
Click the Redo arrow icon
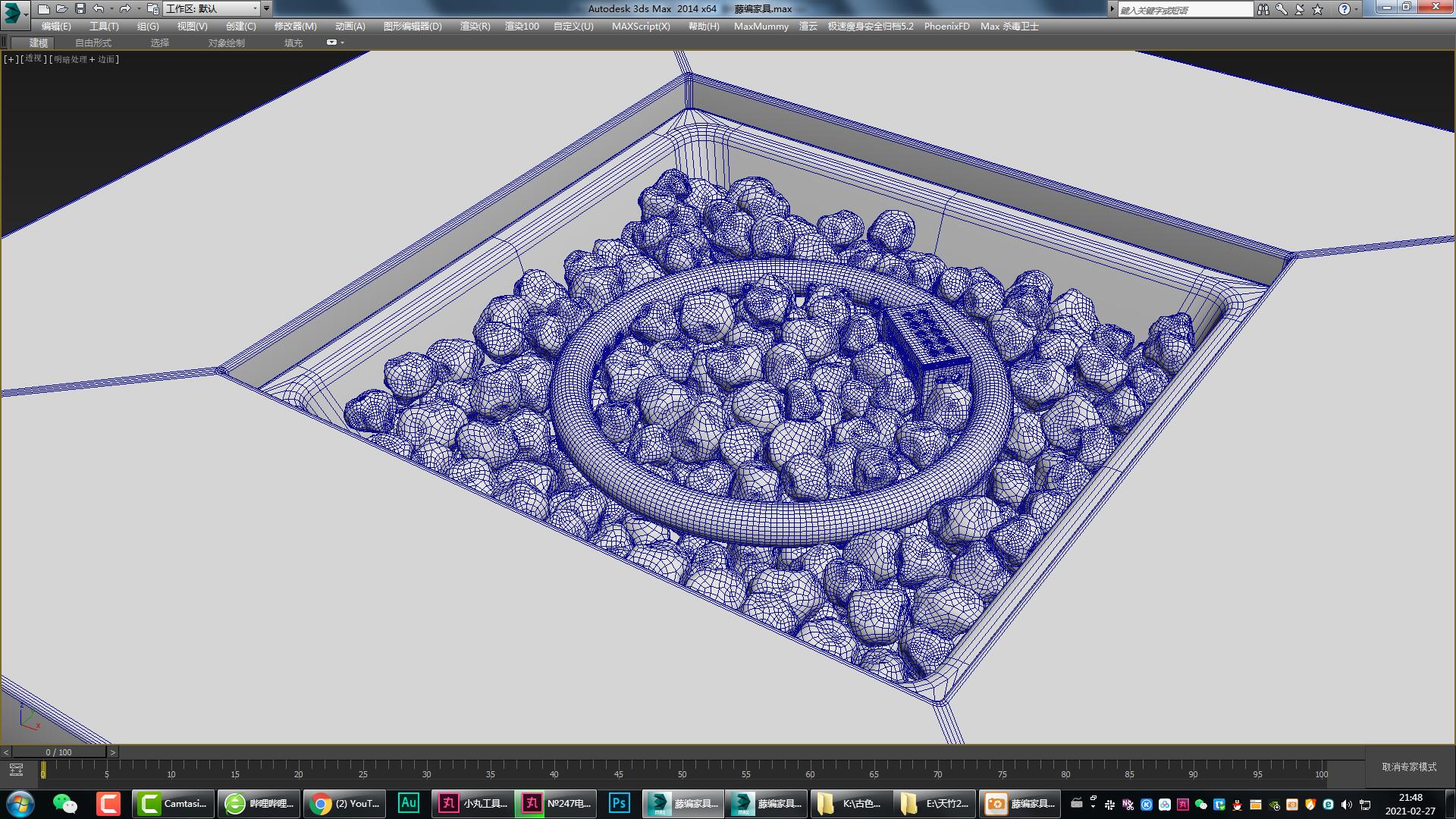[125, 9]
